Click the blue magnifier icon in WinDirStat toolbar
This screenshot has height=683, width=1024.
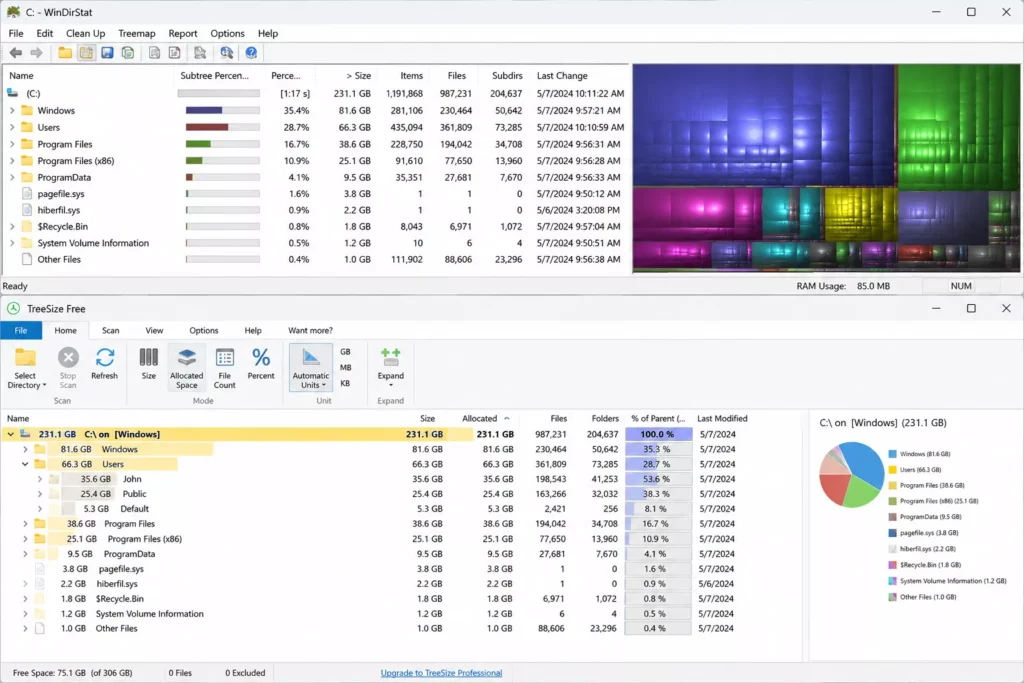click(x=227, y=53)
